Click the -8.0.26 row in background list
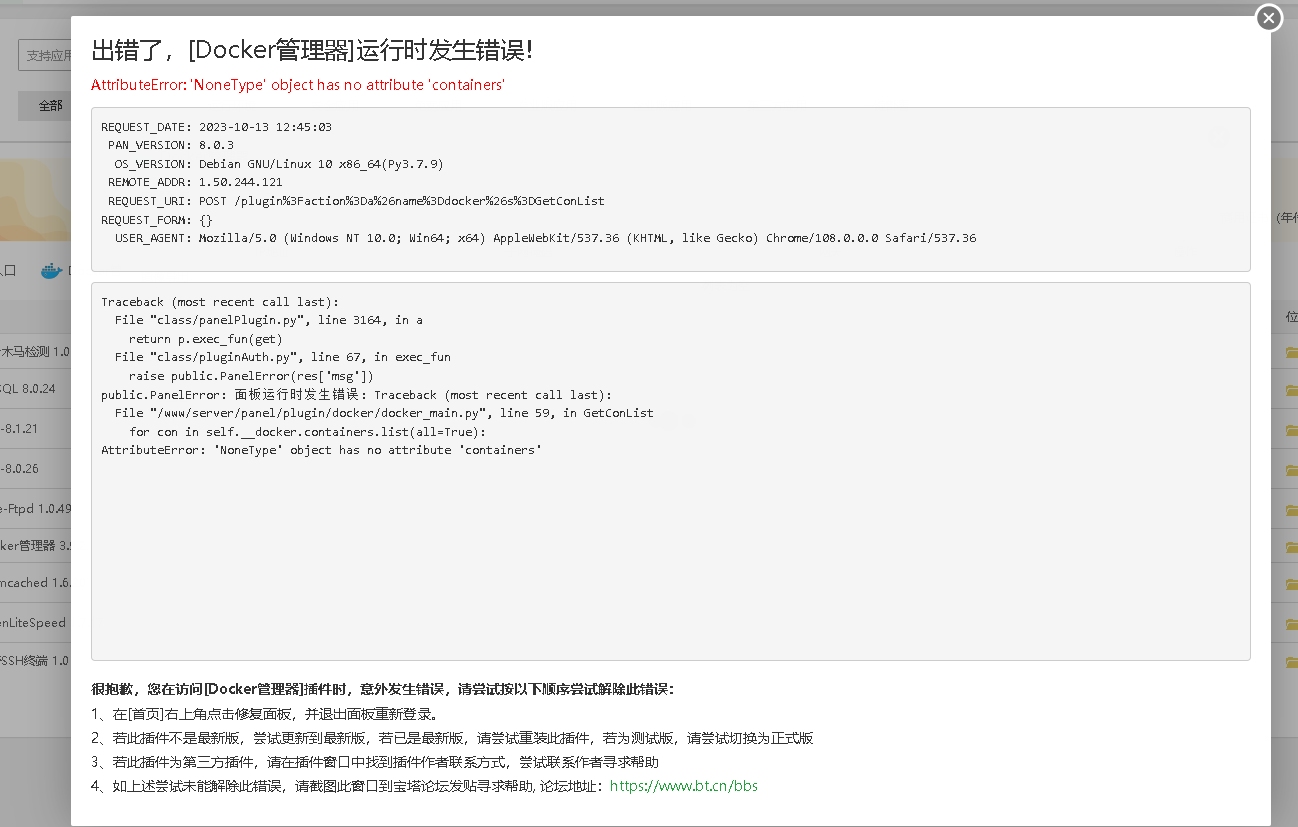1298x827 pixels. [35, 469]
